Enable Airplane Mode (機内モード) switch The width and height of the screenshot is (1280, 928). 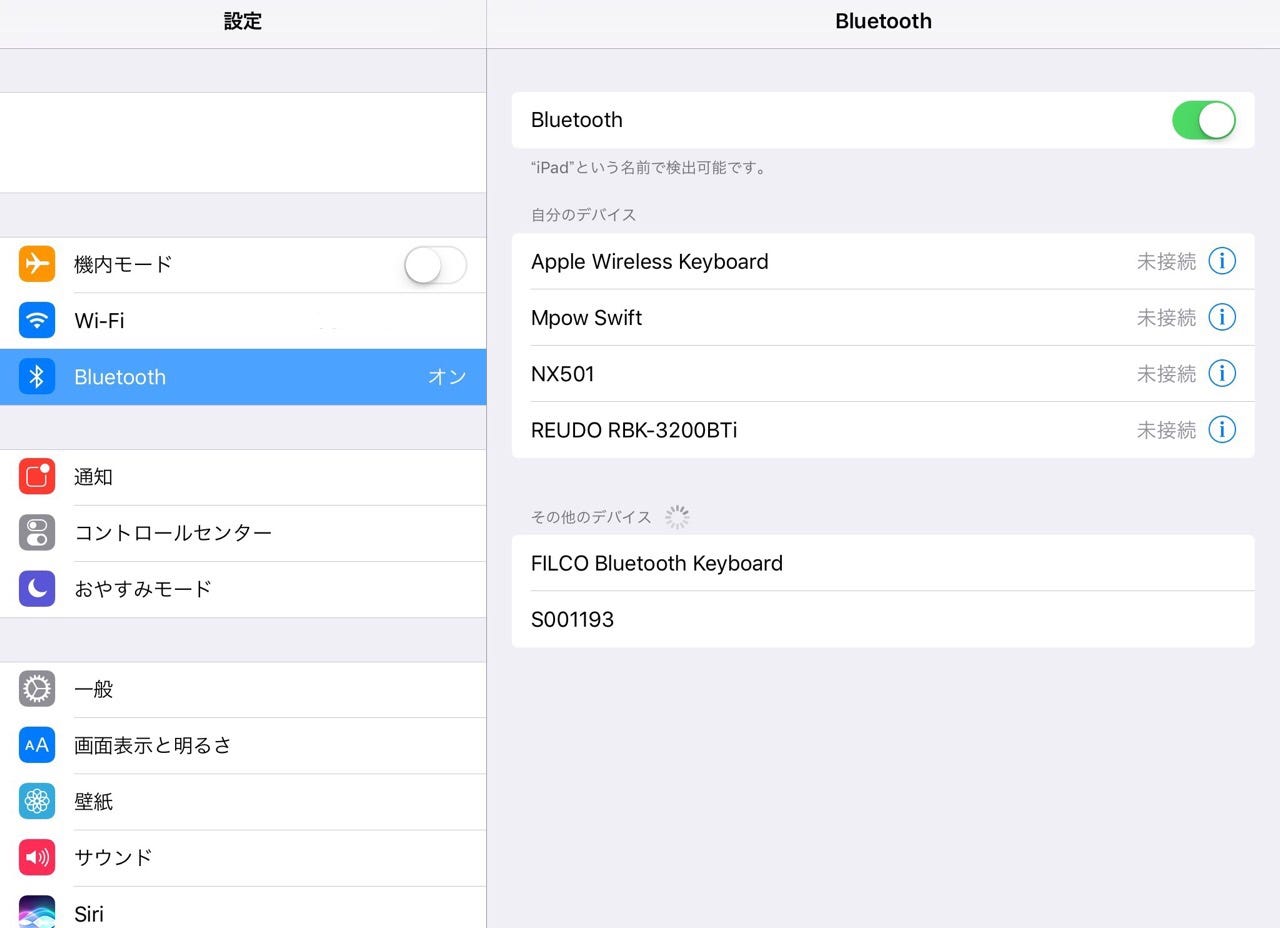(x=435, y=265)
